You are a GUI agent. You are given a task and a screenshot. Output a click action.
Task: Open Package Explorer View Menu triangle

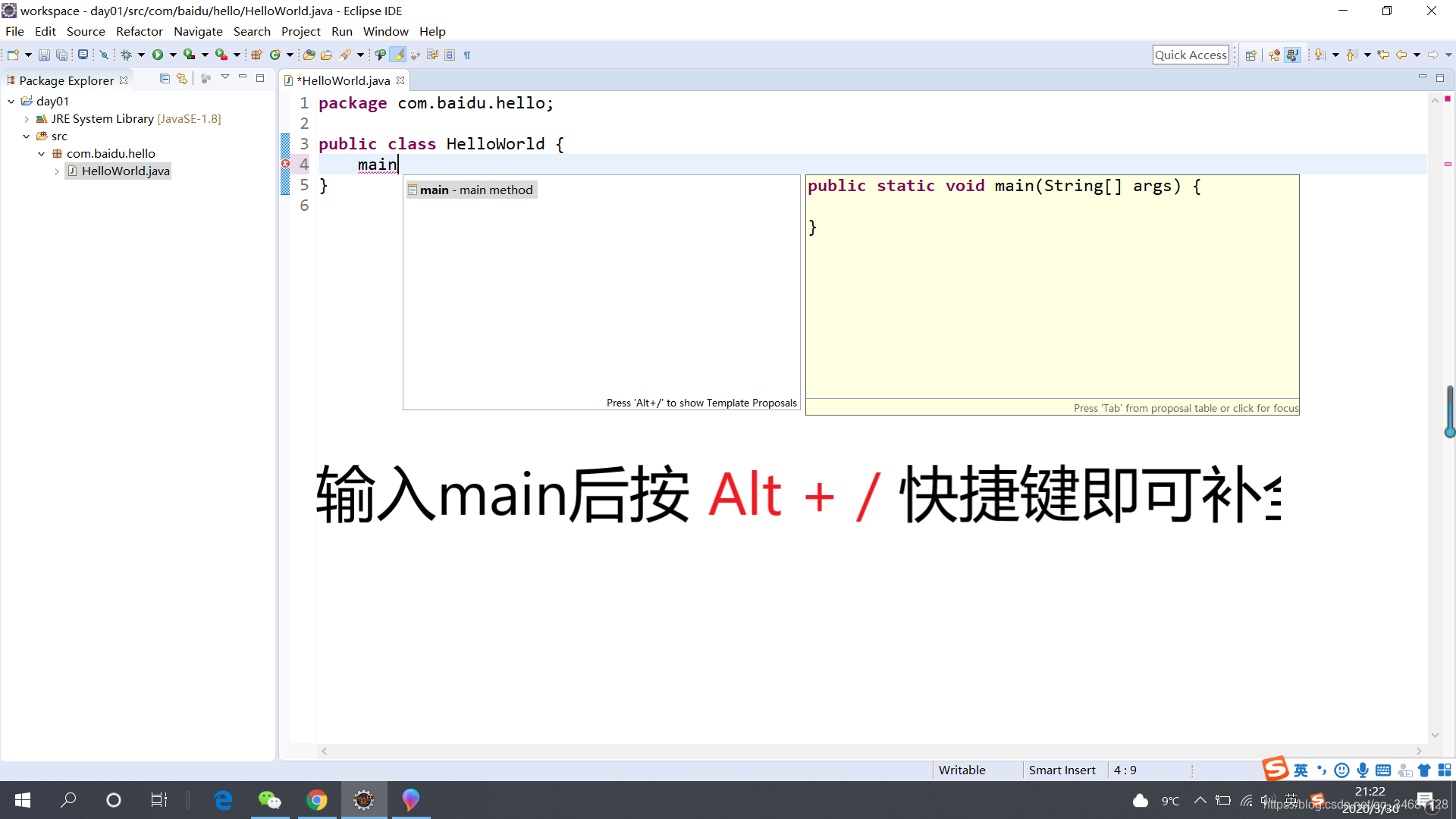pyautogui.click(x=225, y=77)
